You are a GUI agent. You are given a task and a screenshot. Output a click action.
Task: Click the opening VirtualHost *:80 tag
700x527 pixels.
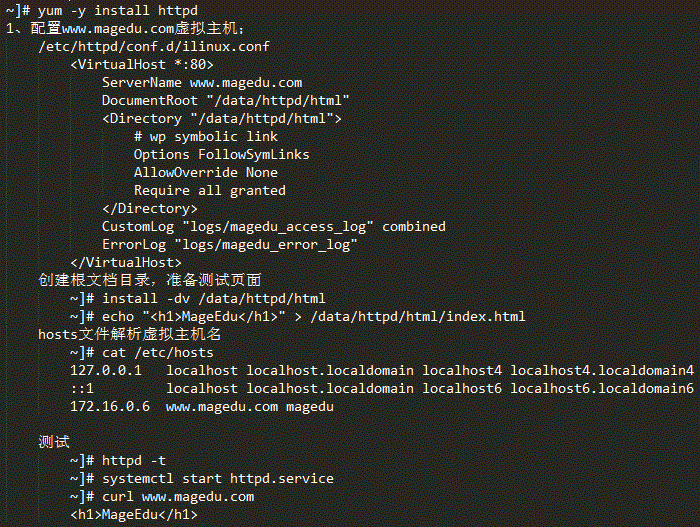point(142,64)
